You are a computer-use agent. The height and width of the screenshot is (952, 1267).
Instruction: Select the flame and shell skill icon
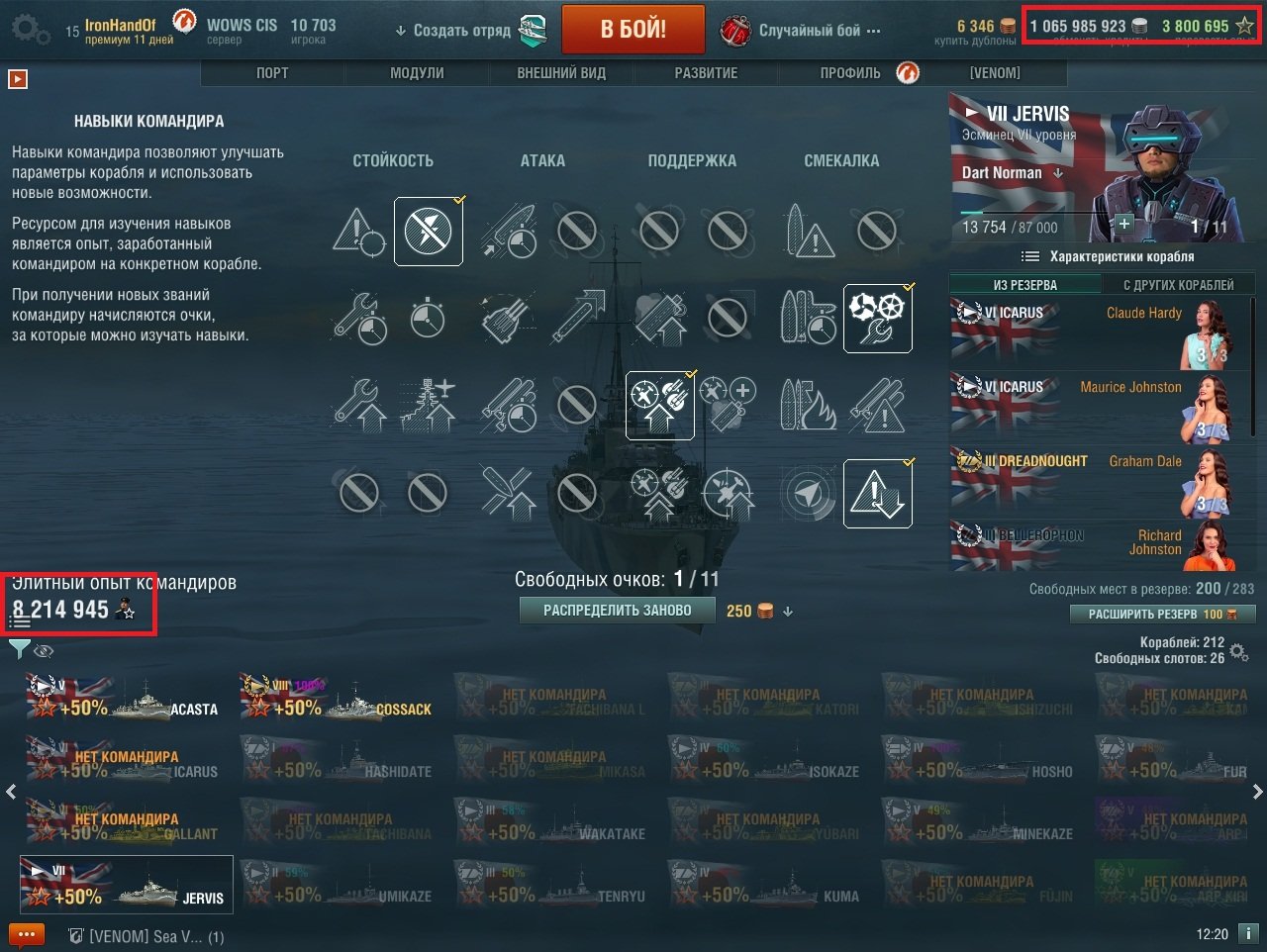[x=809, y=405]
